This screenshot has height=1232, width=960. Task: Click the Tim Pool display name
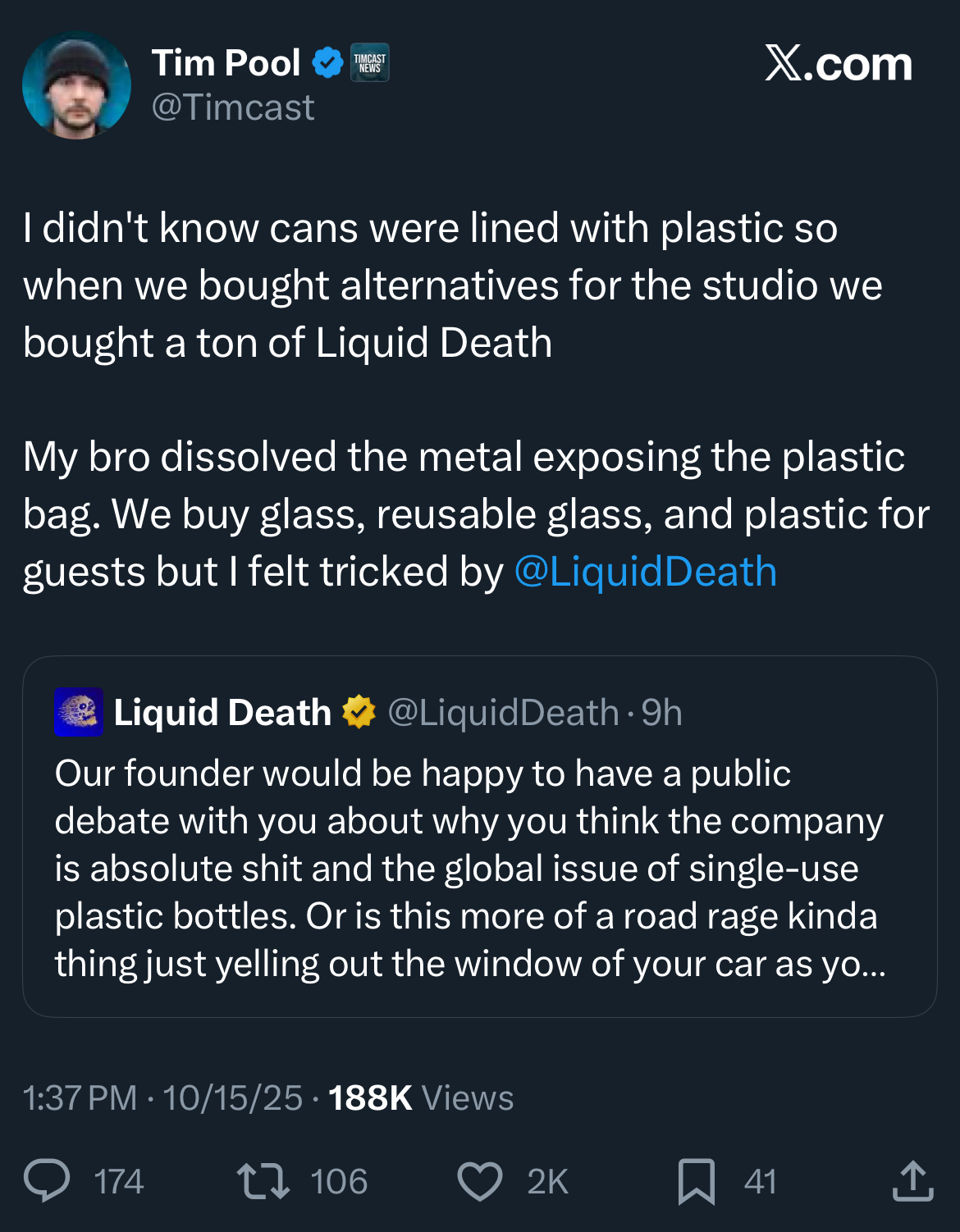pos(226,63)
